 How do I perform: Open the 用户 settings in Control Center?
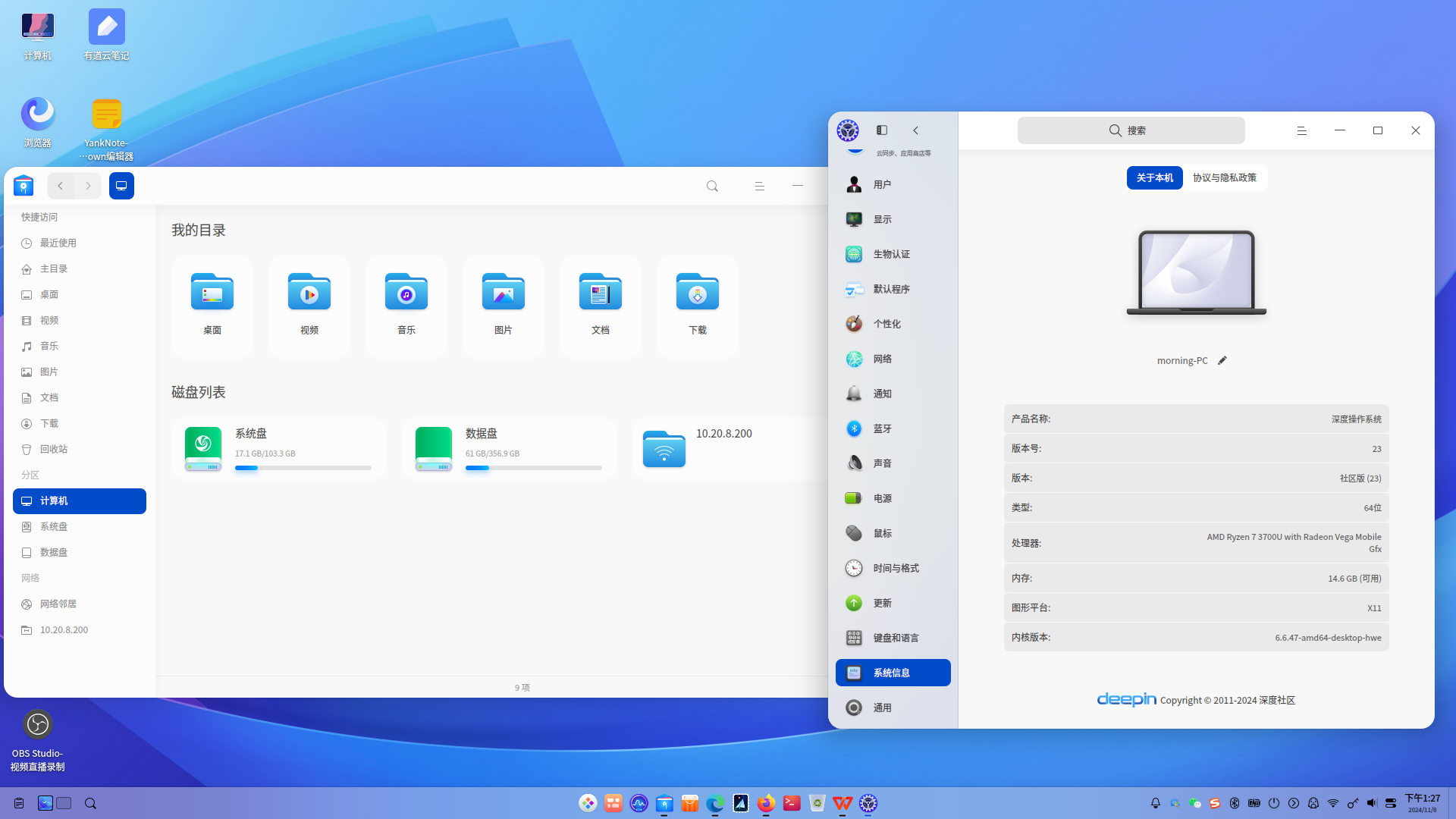[893, 184]
